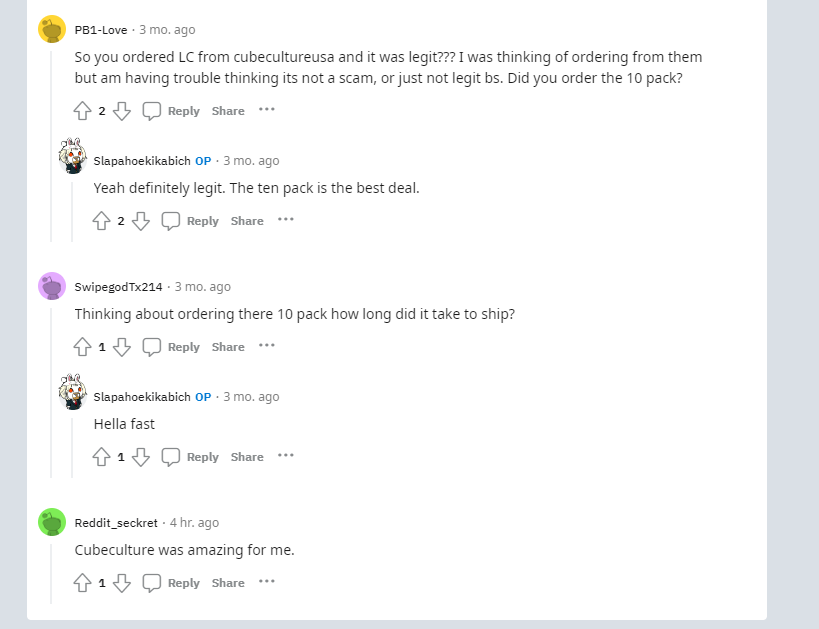Share the 'Yeah definitely legit' reply
819x629 pixels.
pos(247,221)
